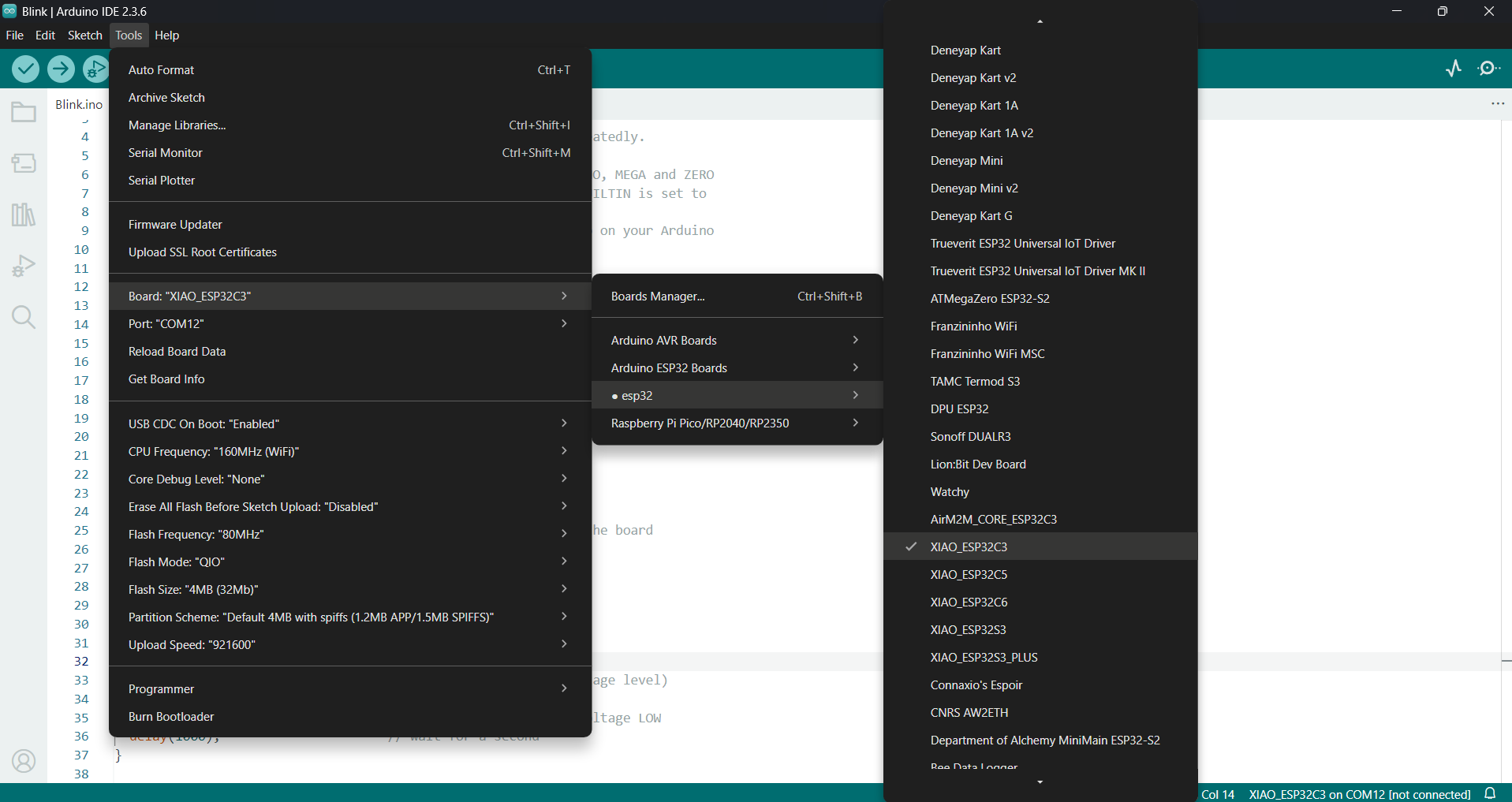This screenshot has width=1512, height=802.
Task: Select the esp32 bullet-marked platform entry
Action: pos(737,395)
